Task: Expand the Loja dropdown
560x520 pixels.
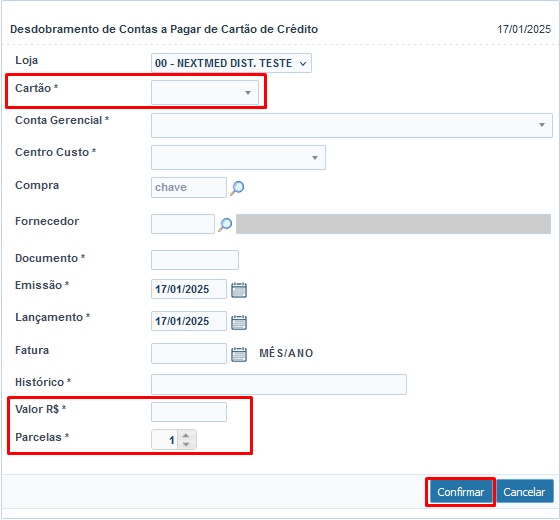Action: 231,63
